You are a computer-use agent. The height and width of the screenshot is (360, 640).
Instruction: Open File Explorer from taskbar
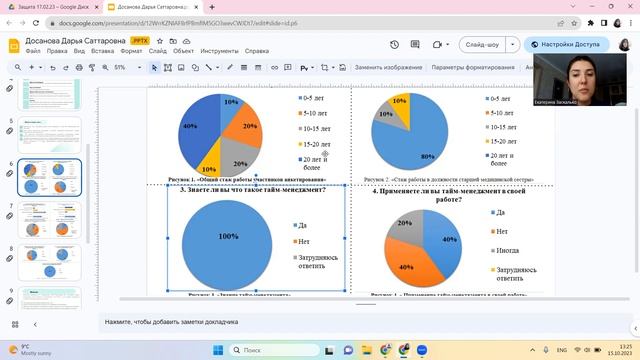(366, 350)
